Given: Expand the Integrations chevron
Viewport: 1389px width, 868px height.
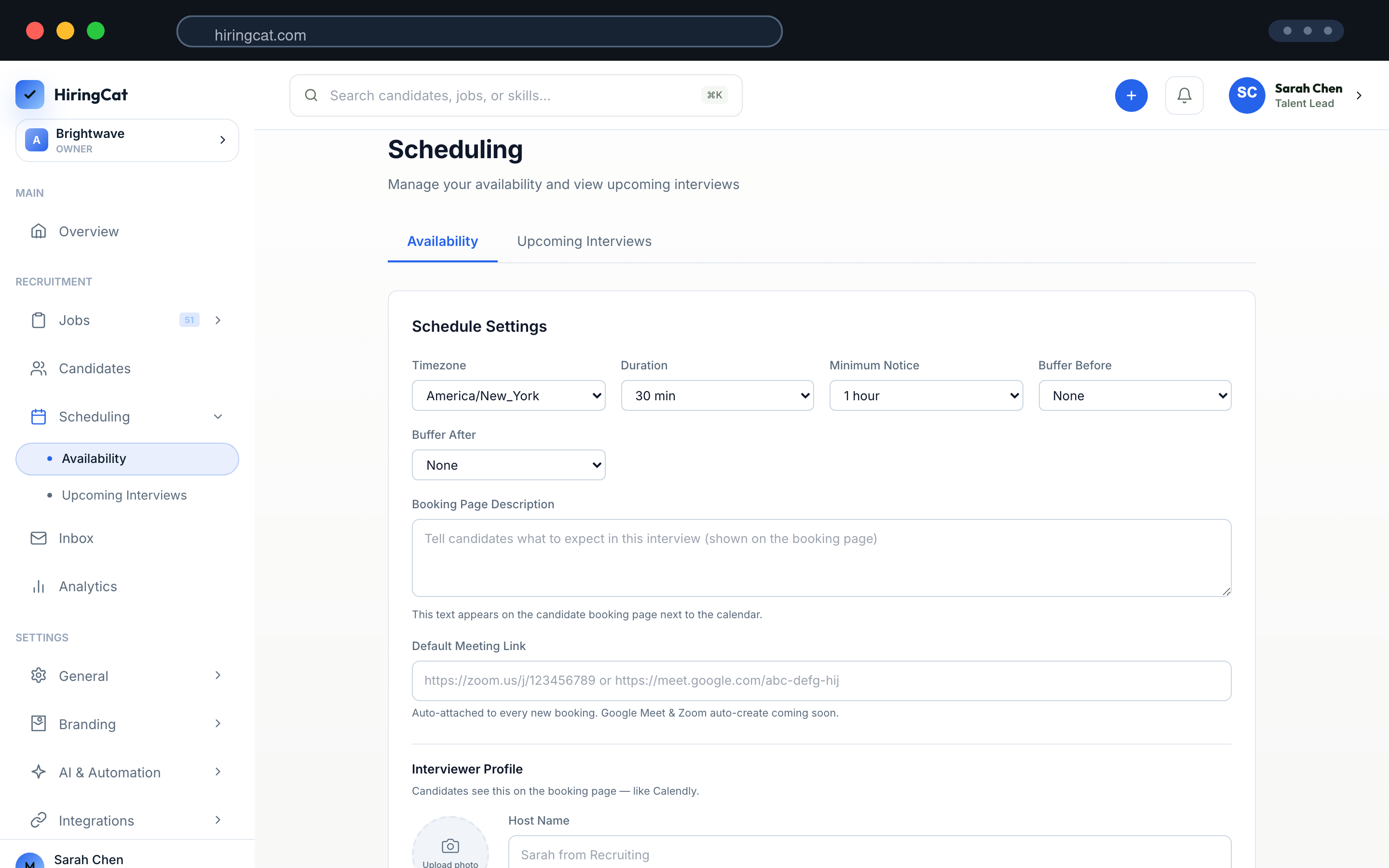Looking at the screenshot, I should [x=218, y=820].
